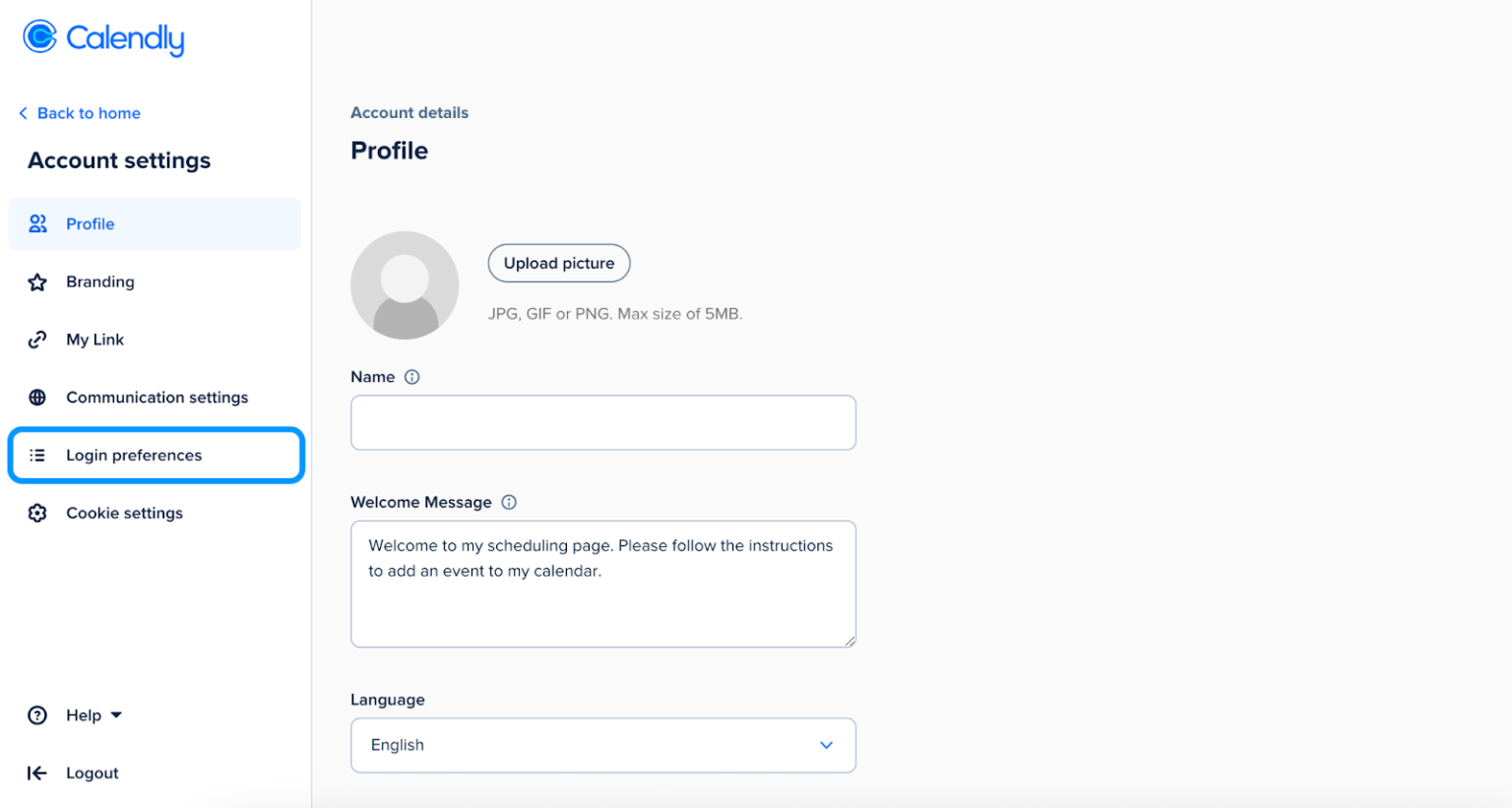This screenshot has height=808, width=1512.
Task: Open the Login preferences section
Action: tap(134, 455)
